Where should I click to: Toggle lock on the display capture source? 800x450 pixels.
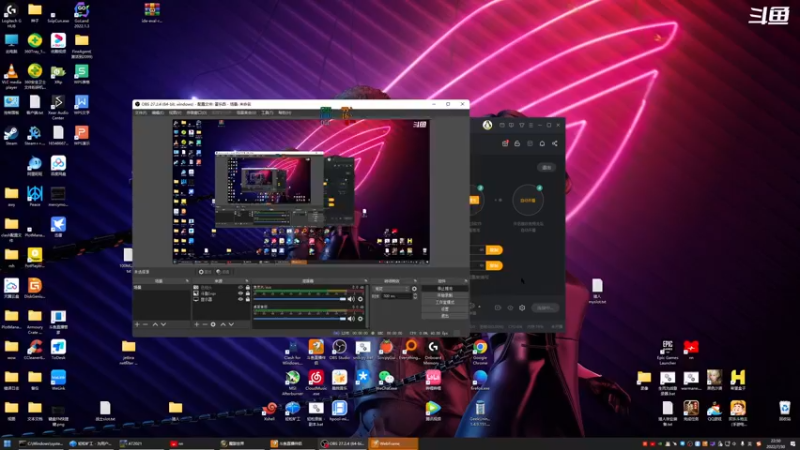tap(248, 299)
